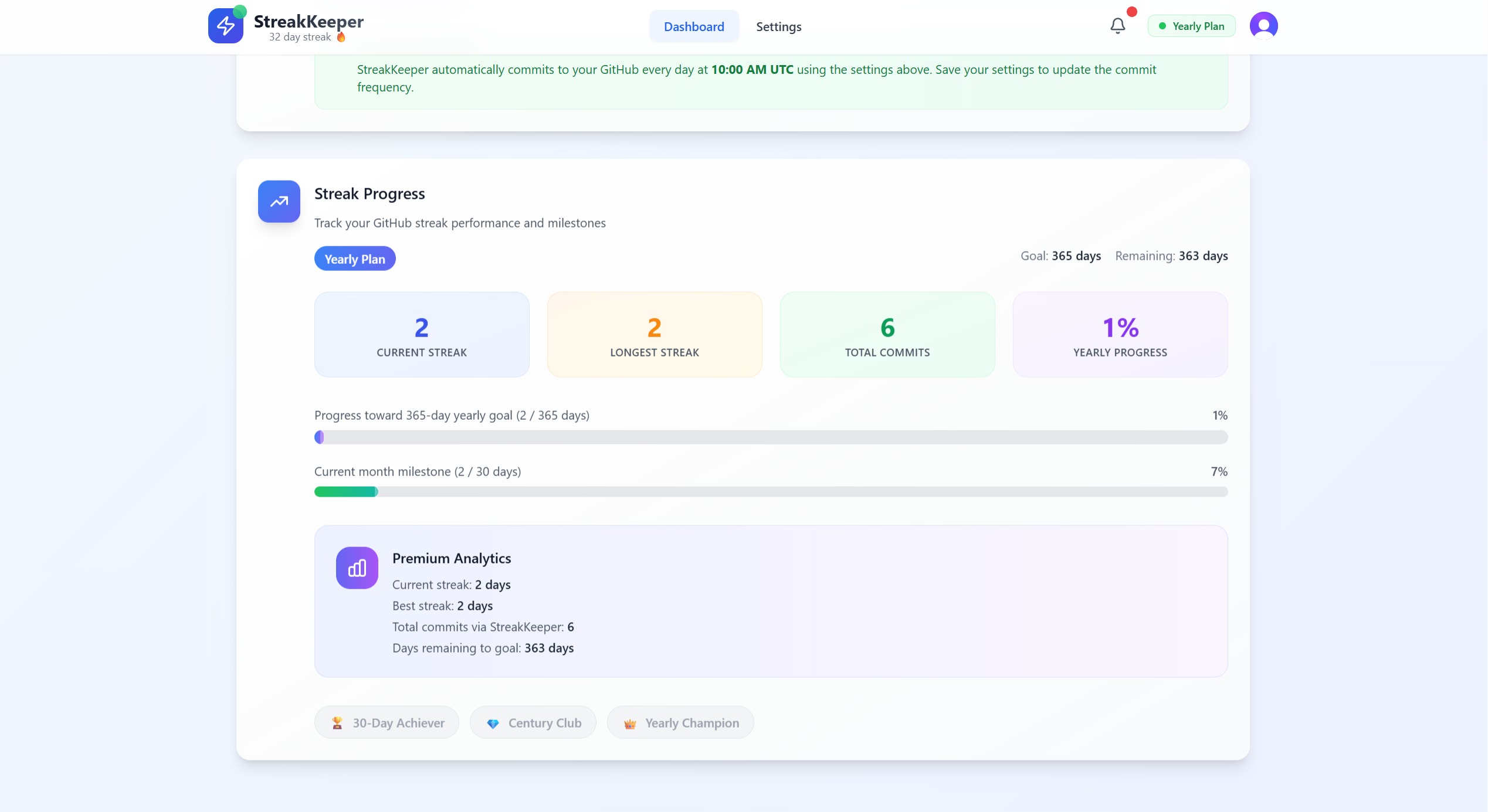
Task: Open notifications via the bell icon
Action: [x=1117, y=26]
